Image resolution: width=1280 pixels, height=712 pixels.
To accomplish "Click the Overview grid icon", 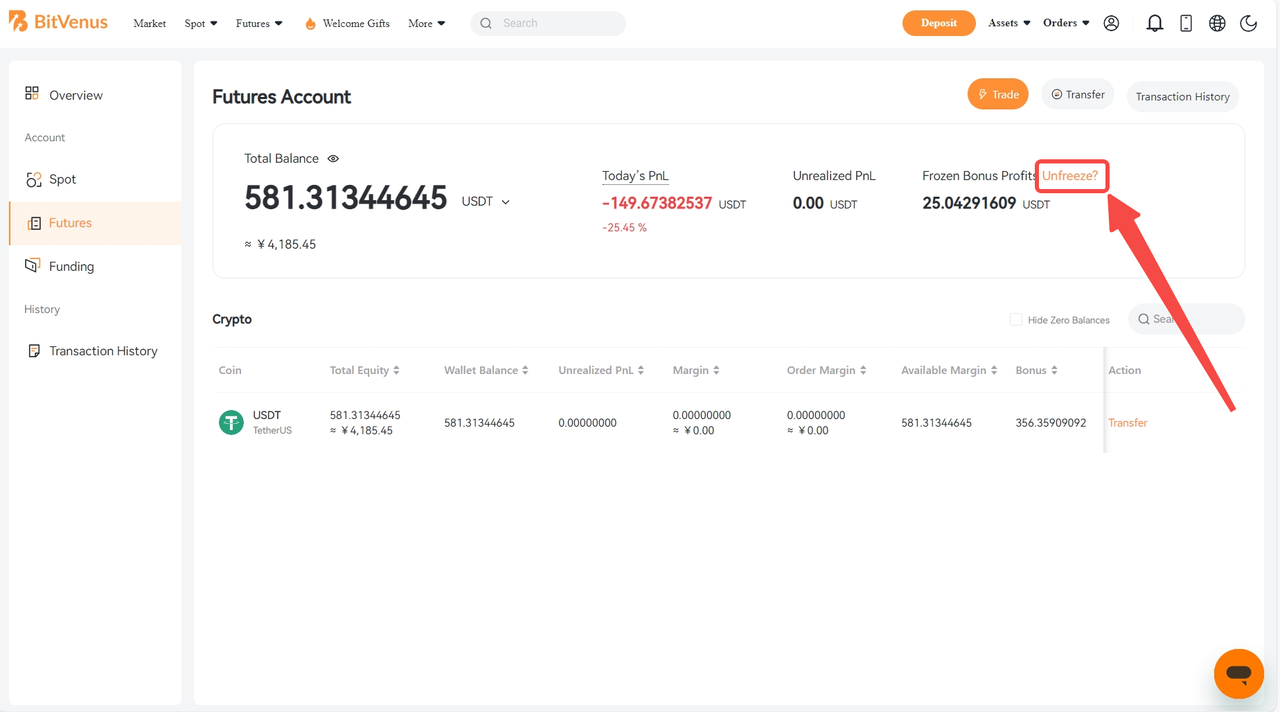I will [x=32, y=94].
